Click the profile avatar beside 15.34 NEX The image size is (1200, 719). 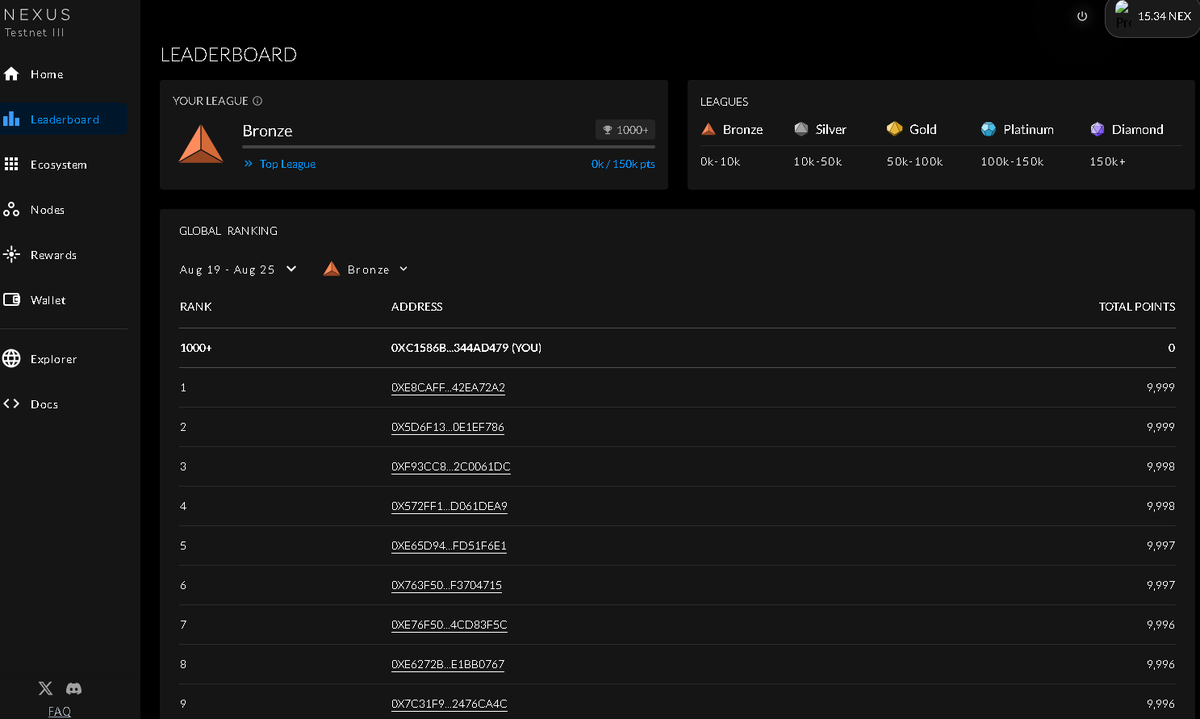click(x=1122, y=16)
